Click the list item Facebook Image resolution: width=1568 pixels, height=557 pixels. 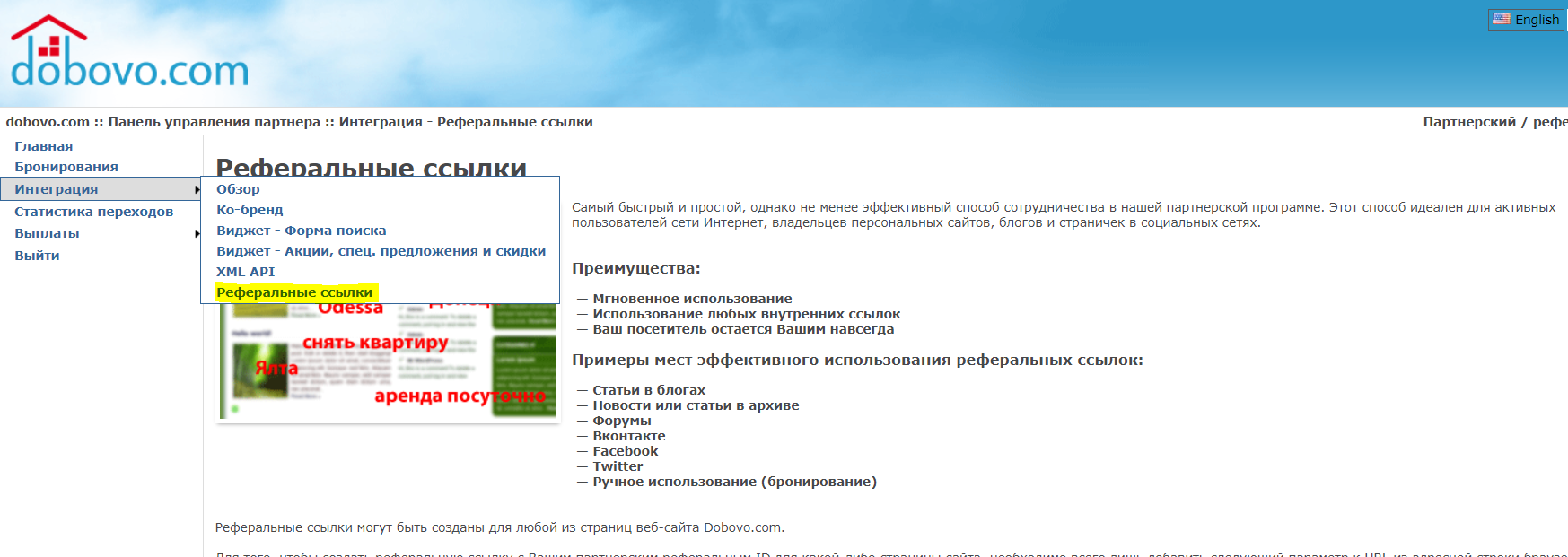click(626, 451)
